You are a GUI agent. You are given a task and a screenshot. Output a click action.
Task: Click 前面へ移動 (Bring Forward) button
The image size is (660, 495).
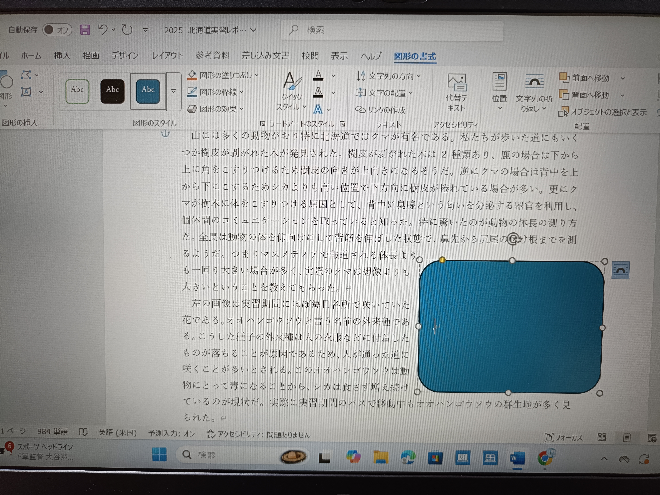click(x=584, y=78)
